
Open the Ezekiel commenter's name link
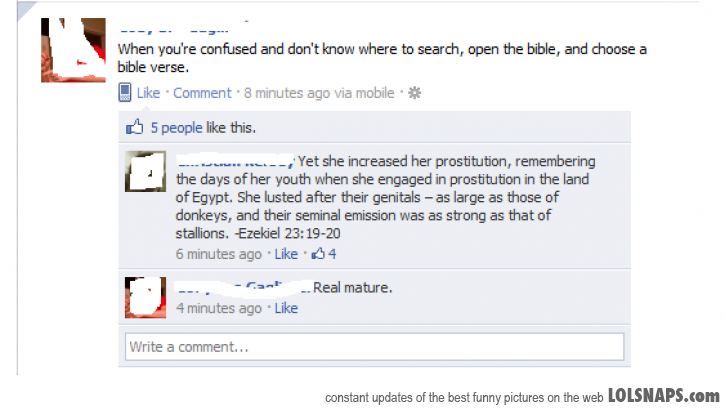235,161
